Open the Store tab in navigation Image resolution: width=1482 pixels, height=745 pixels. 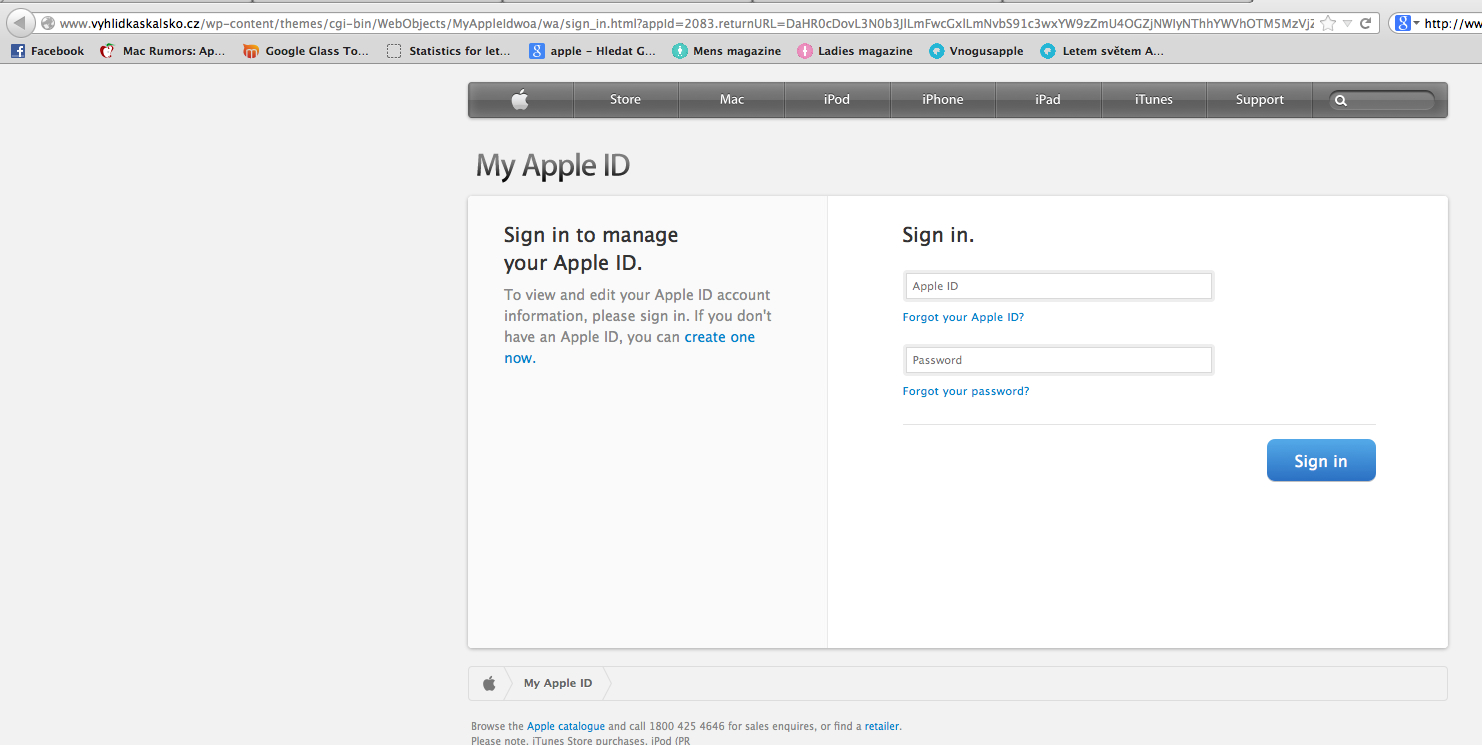626,99
